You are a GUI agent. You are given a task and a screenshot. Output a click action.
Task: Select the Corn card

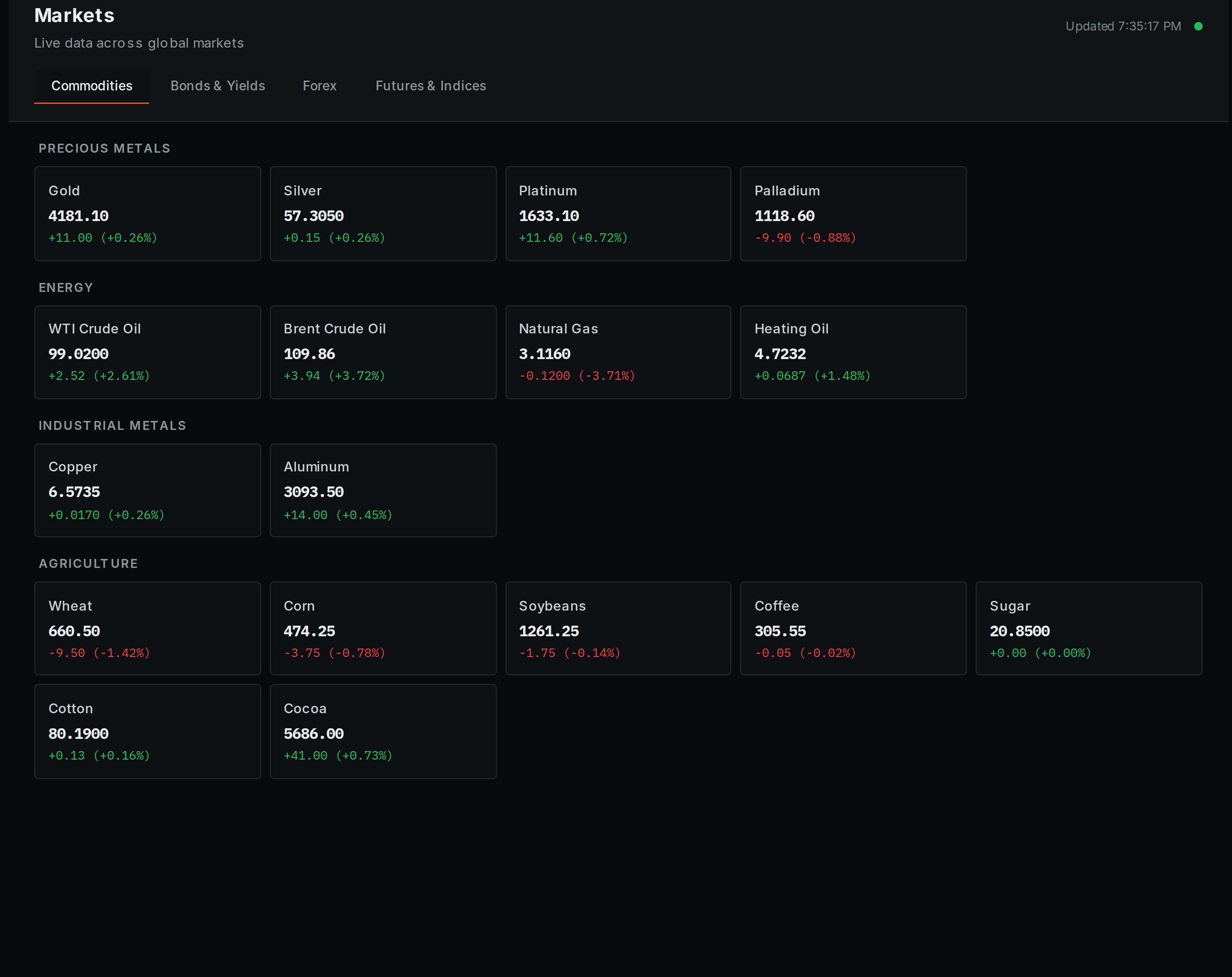point(383,628)
